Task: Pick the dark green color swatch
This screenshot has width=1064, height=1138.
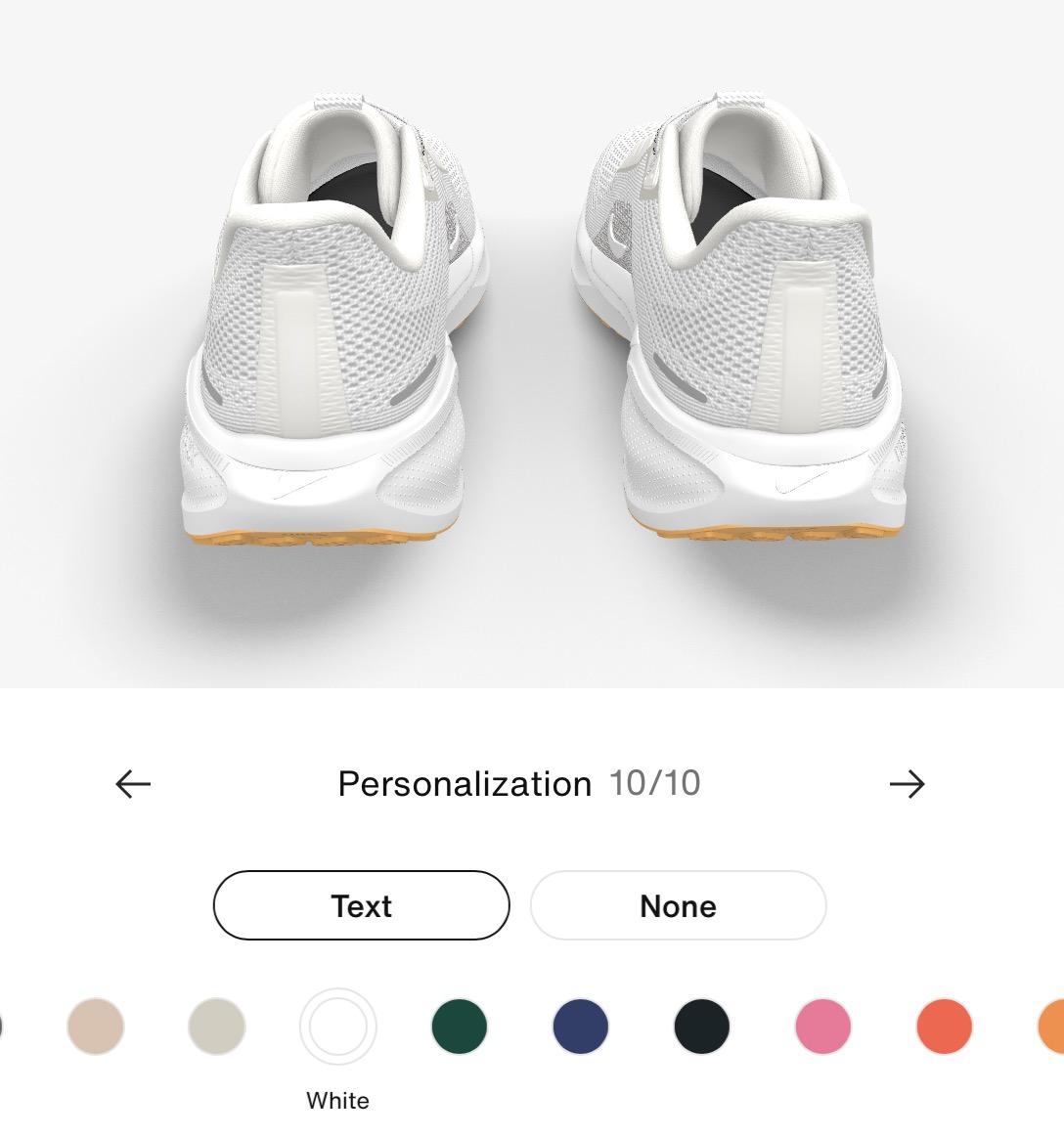Action: (460, 1027)
